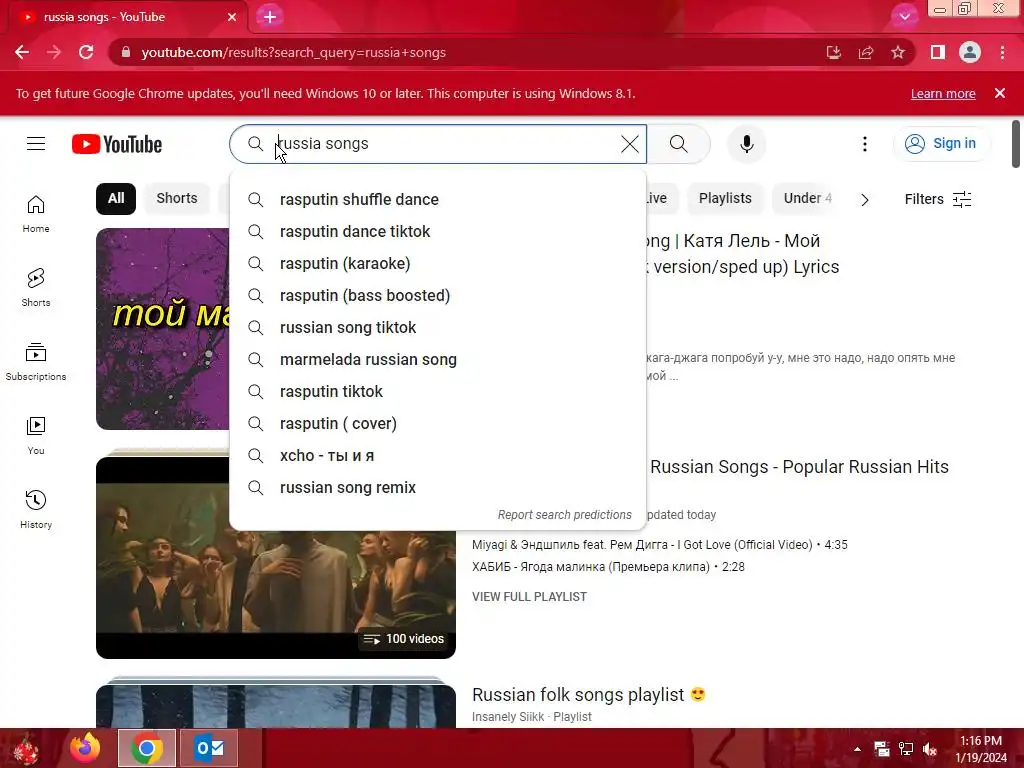Open the taskbar clock and date

click(981, 749)
